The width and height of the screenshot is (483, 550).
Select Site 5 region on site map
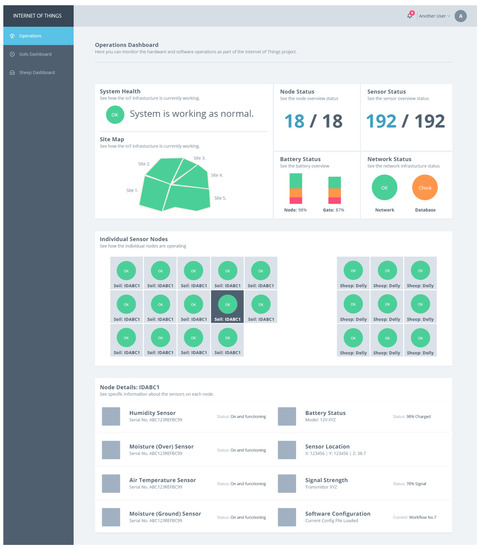pyautogui.click(x=188, y=198)
